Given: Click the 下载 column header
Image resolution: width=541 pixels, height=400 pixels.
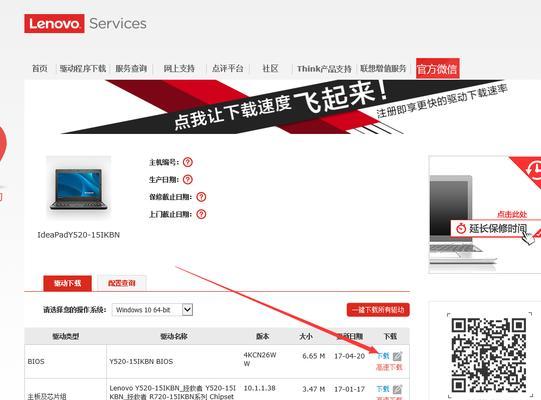Looking at the screenshot, I should pyautogui.click(x=390, y=336).
